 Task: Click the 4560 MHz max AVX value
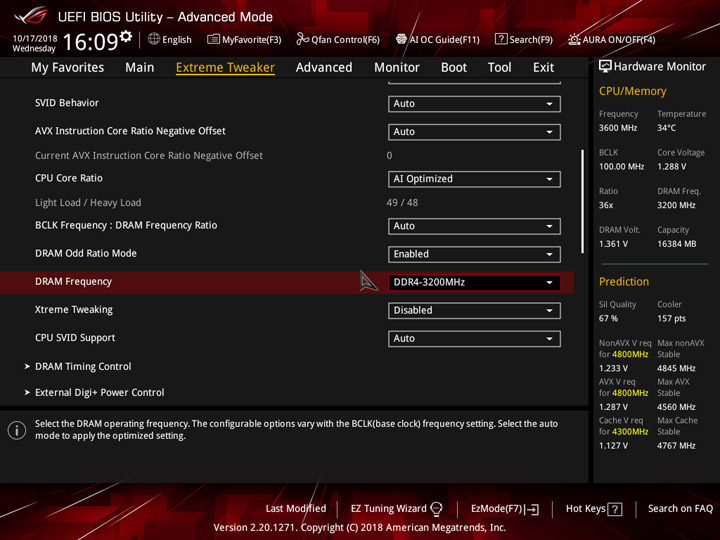point(676,407)
